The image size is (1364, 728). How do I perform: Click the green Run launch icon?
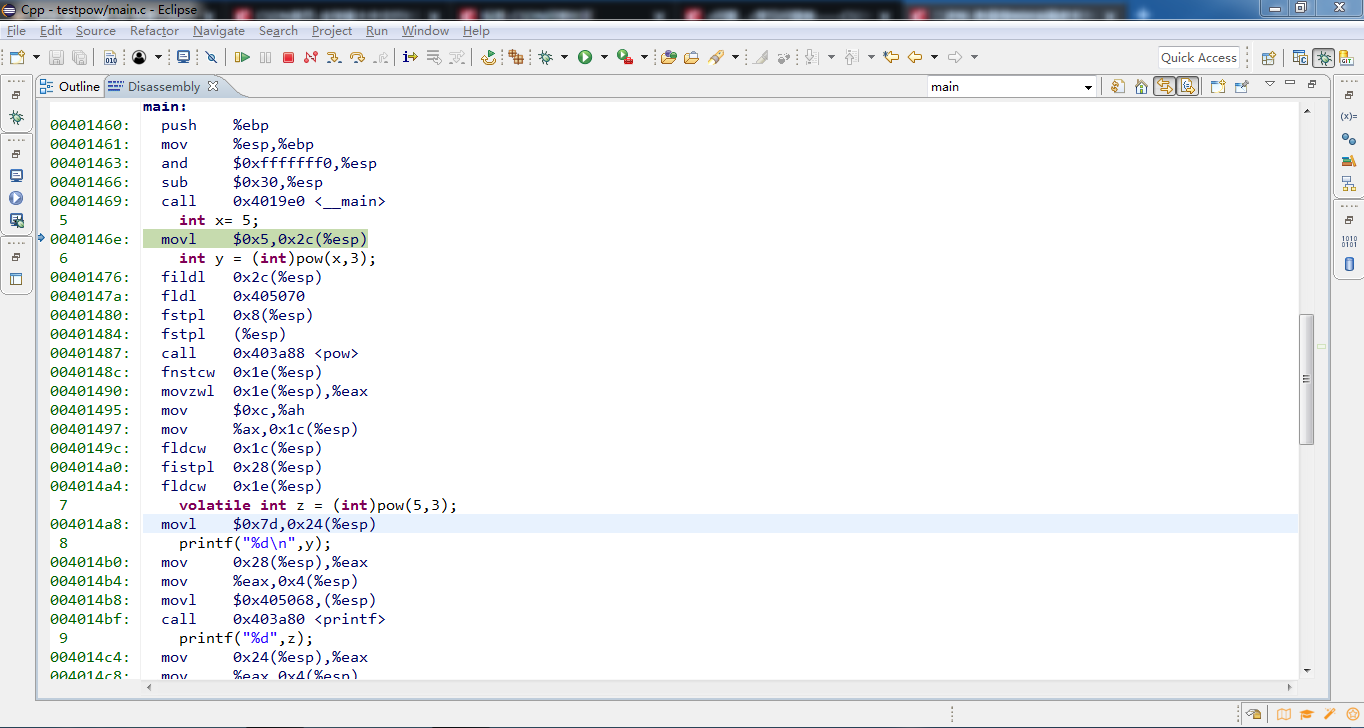pyautogui.click(x=585, y=58)
